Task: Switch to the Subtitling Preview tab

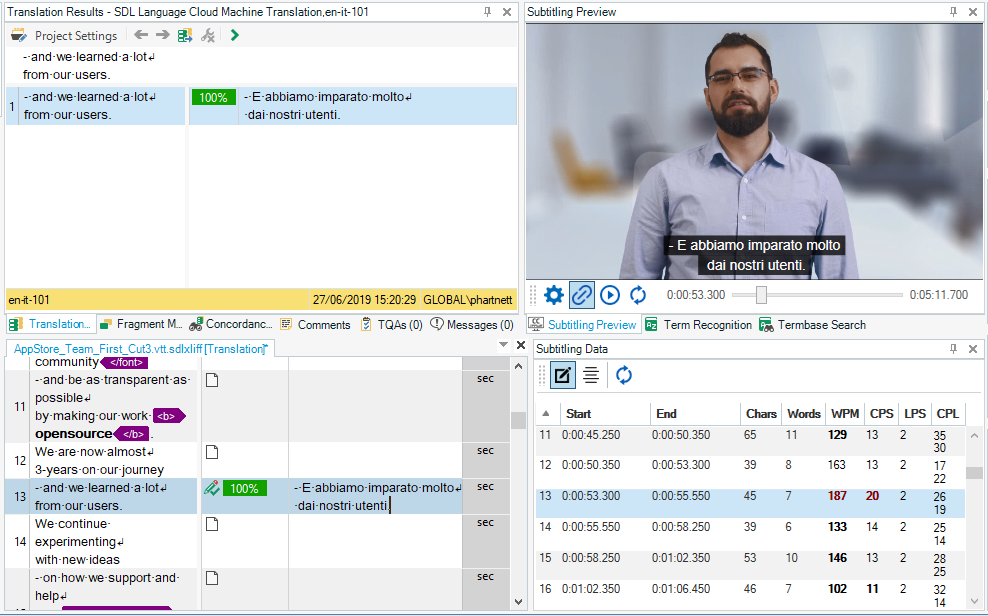Action: pos(583,324)
